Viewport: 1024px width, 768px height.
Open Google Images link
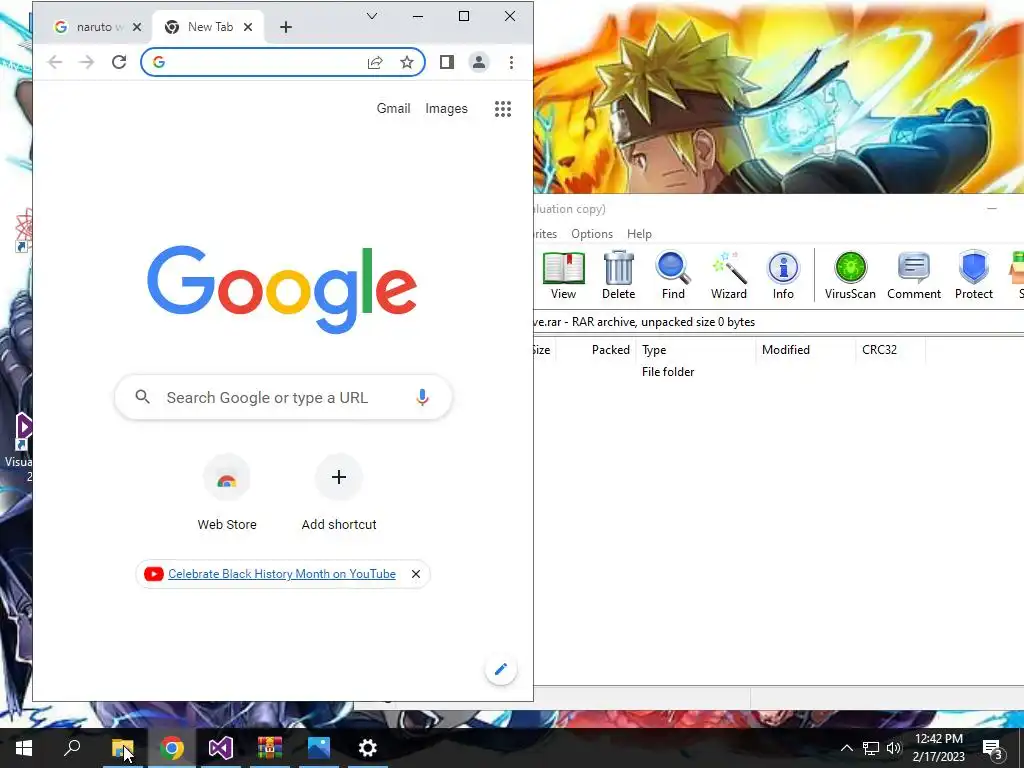(446, 108)
